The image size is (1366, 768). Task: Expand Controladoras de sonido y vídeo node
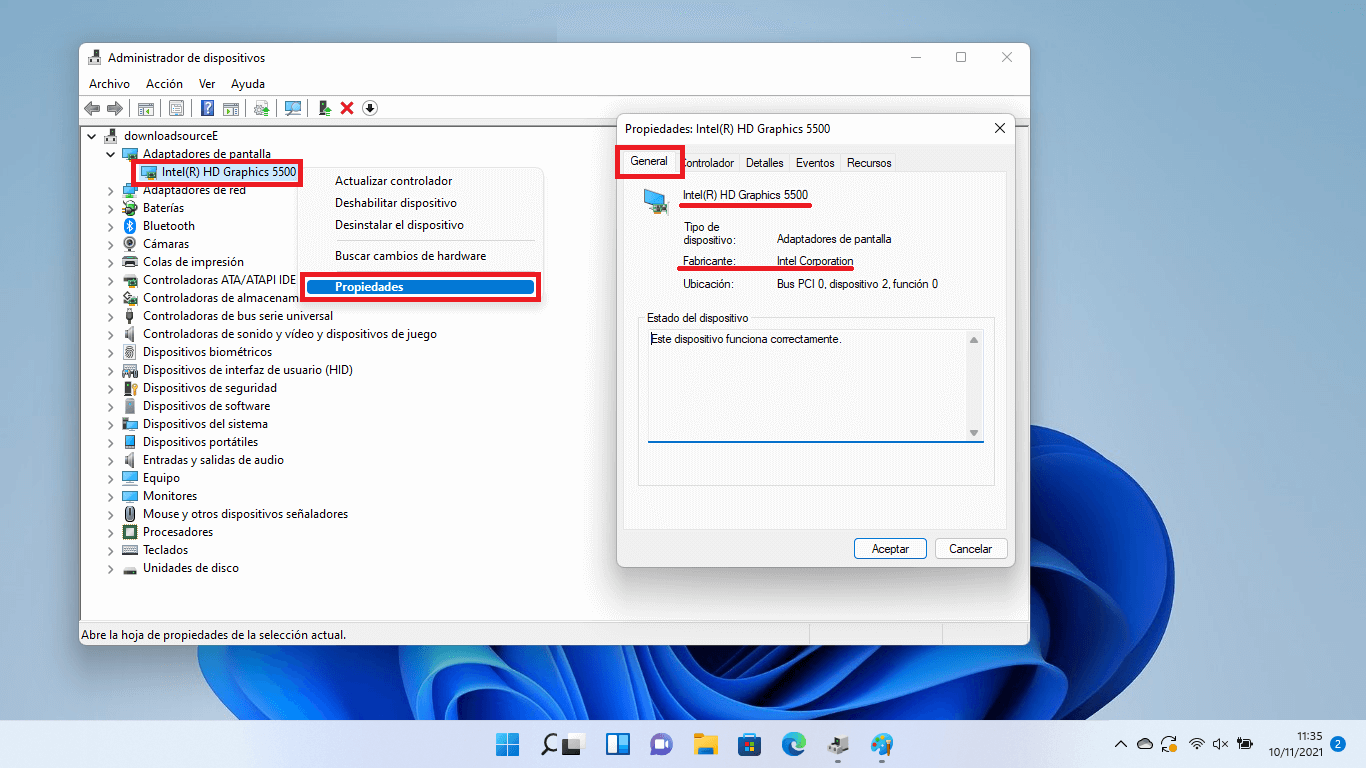tap(111, 334)
